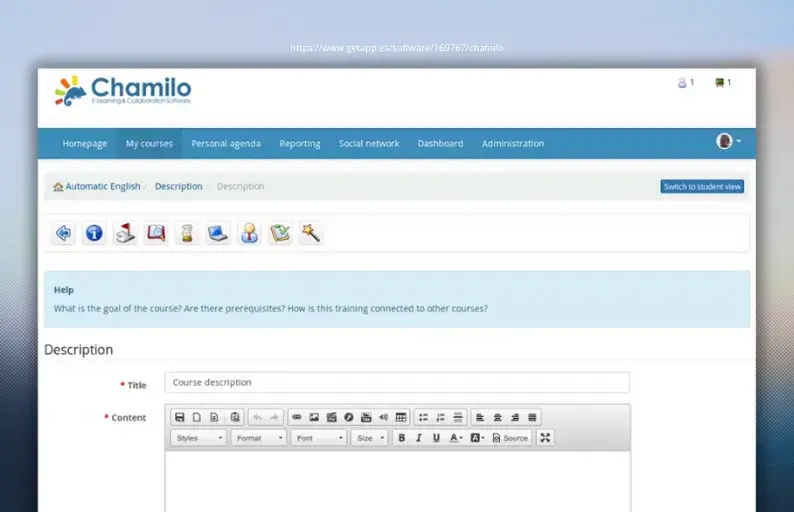Open the Size dropdown
The height and width of the screenshot is (512, 794).
coord(370,438)
